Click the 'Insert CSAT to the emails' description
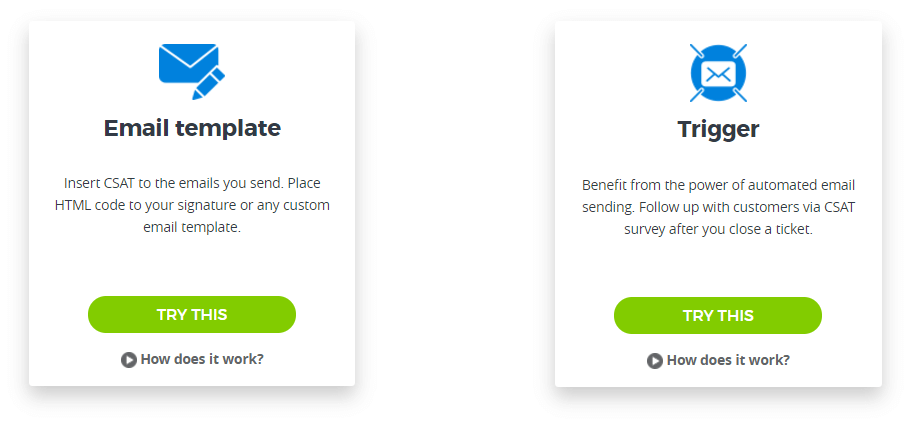Viewport: 920px width, 435px height. pyautogui.click(x=192, y=205)
